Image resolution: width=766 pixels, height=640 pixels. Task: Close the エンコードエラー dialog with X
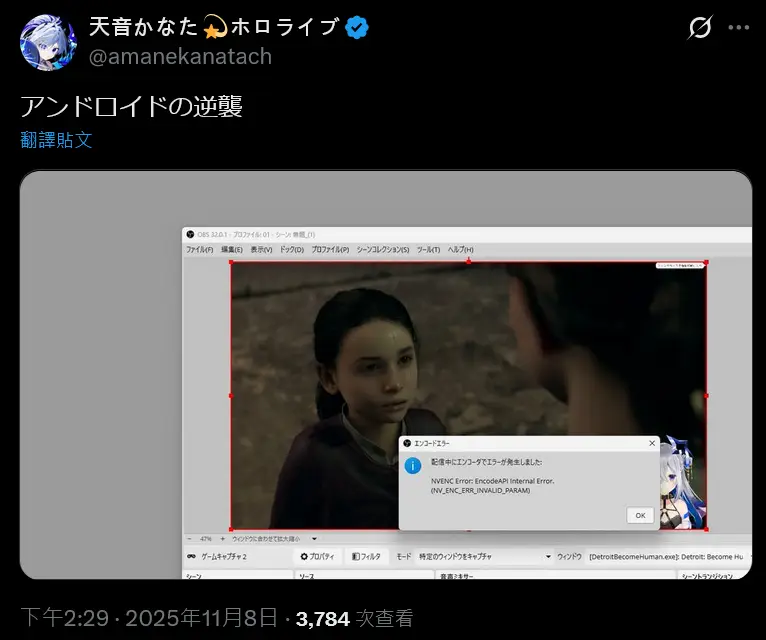coord(652,442)
